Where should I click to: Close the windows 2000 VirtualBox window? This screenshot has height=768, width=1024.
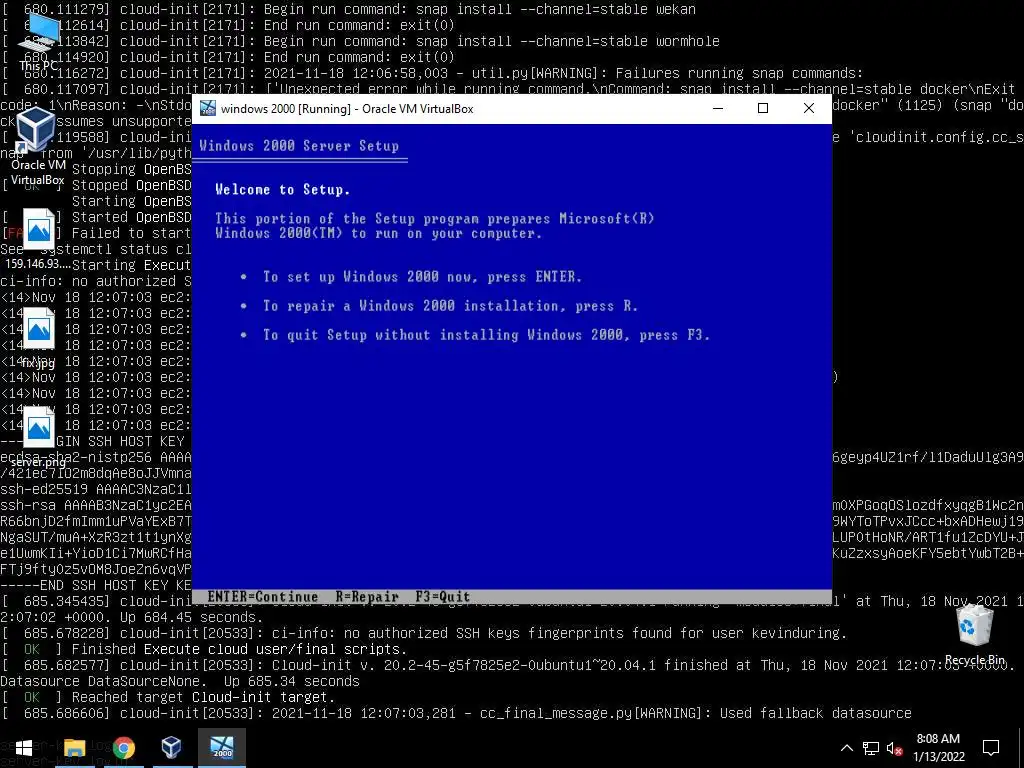[808, 108]
